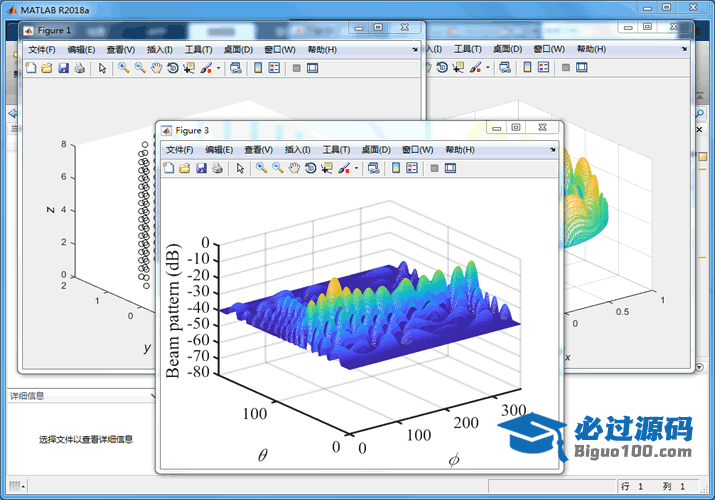
Task: Open 文件(F) menu in Figure 3
Action: click(x=180, y=150)
